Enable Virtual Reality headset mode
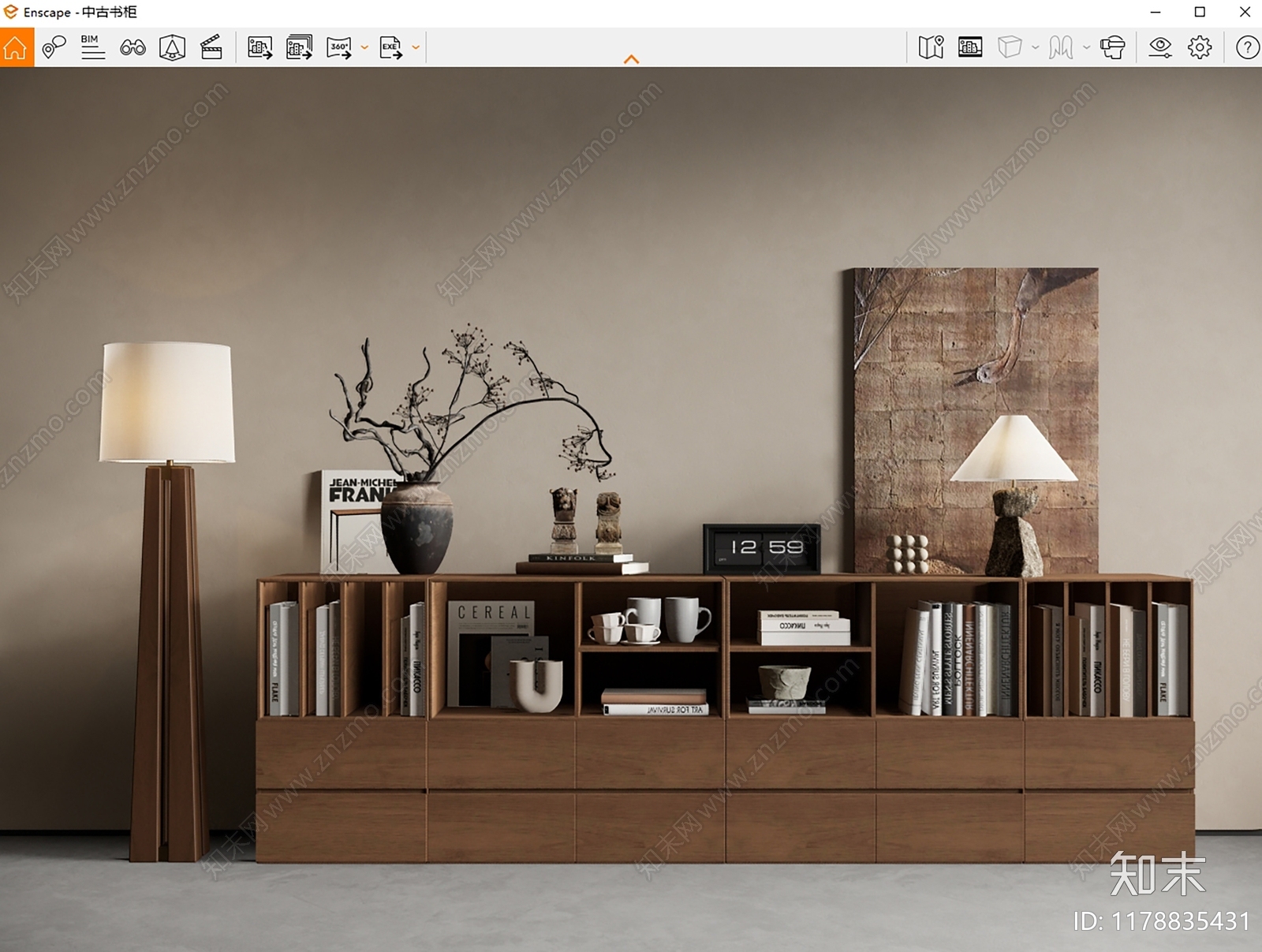Viewport: 1262px width, 952px height. coord(1113,47)
